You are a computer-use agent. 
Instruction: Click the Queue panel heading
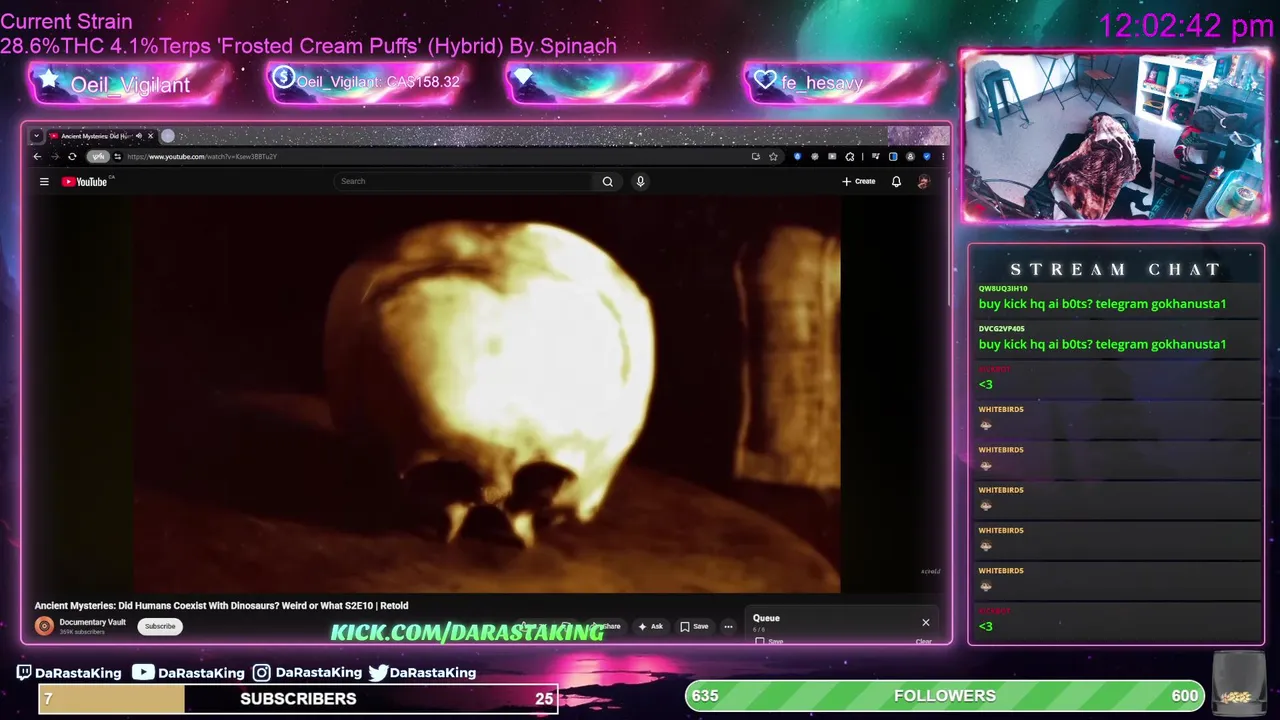click(x=766, y=618)
